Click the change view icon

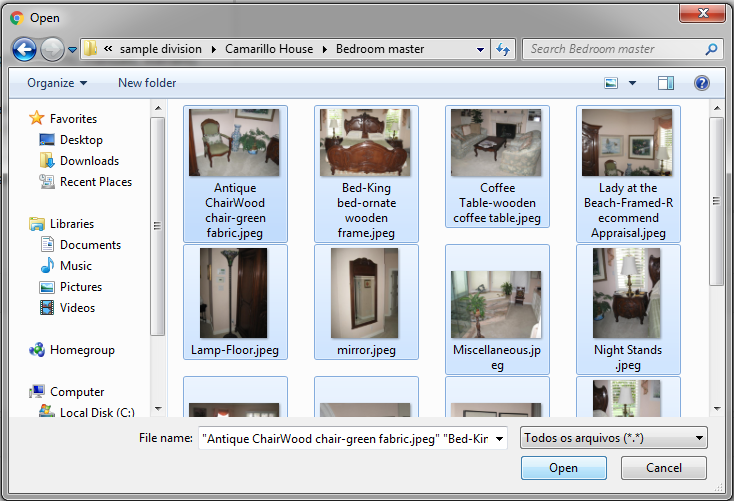click(x=611, y=83)
